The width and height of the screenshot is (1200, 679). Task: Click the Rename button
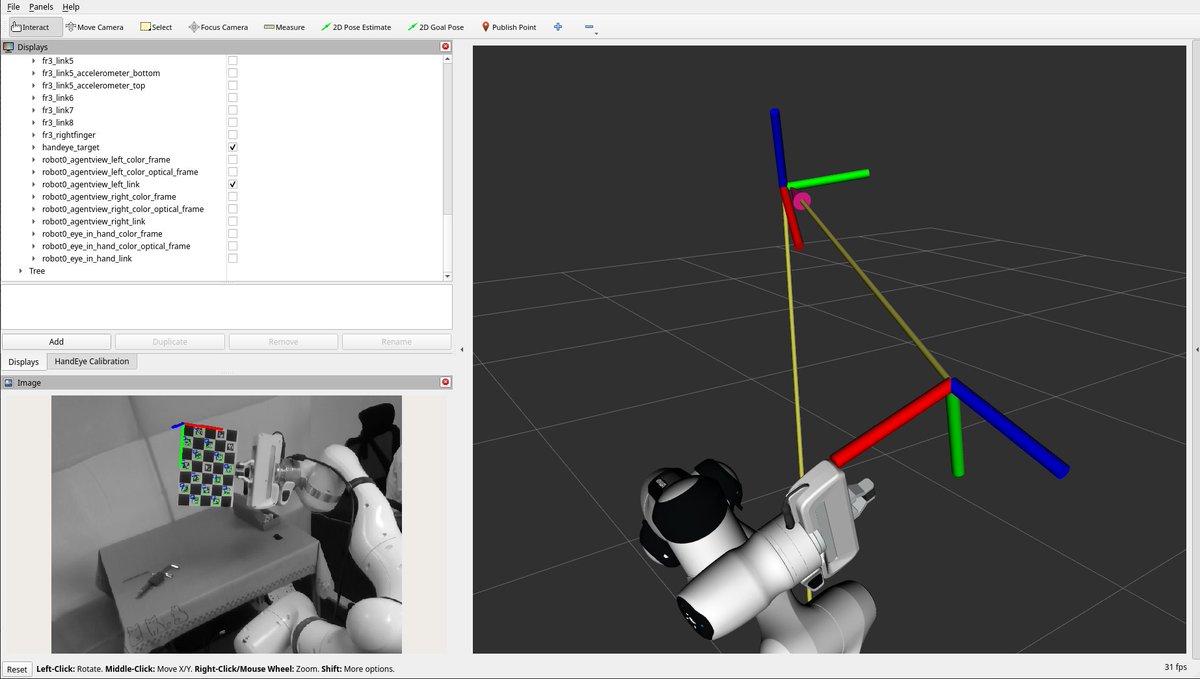396,341
